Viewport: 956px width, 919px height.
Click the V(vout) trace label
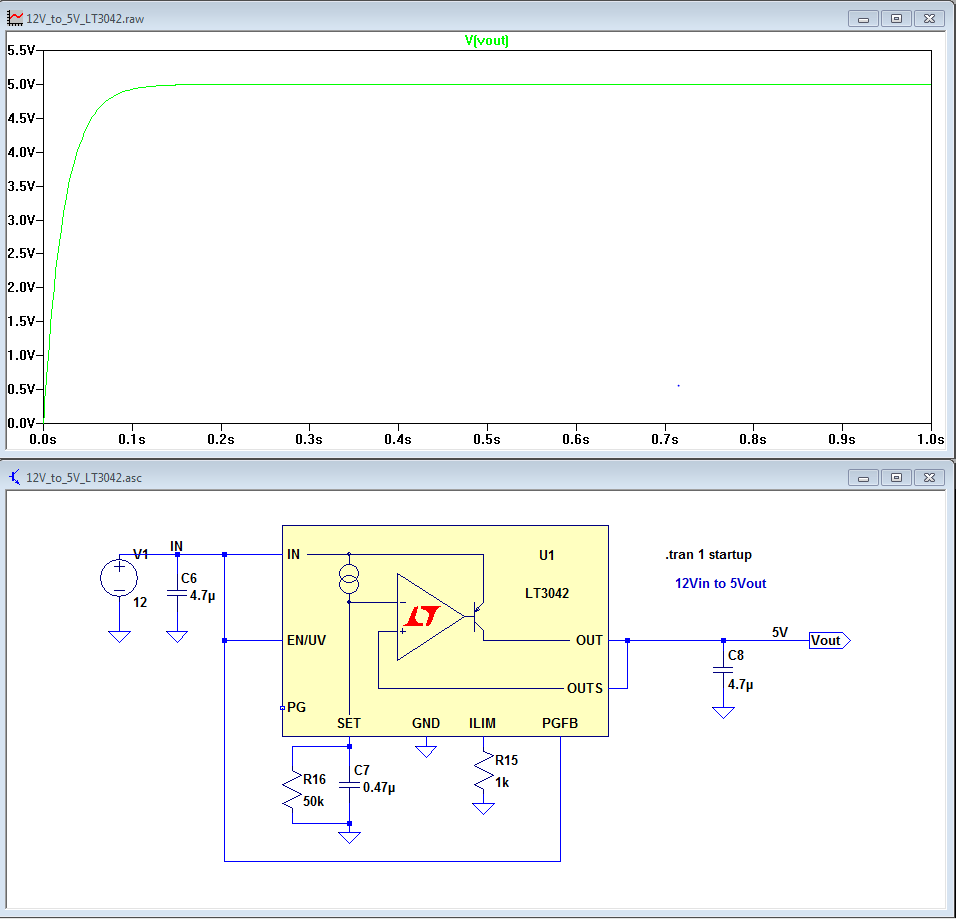[486, 41]
